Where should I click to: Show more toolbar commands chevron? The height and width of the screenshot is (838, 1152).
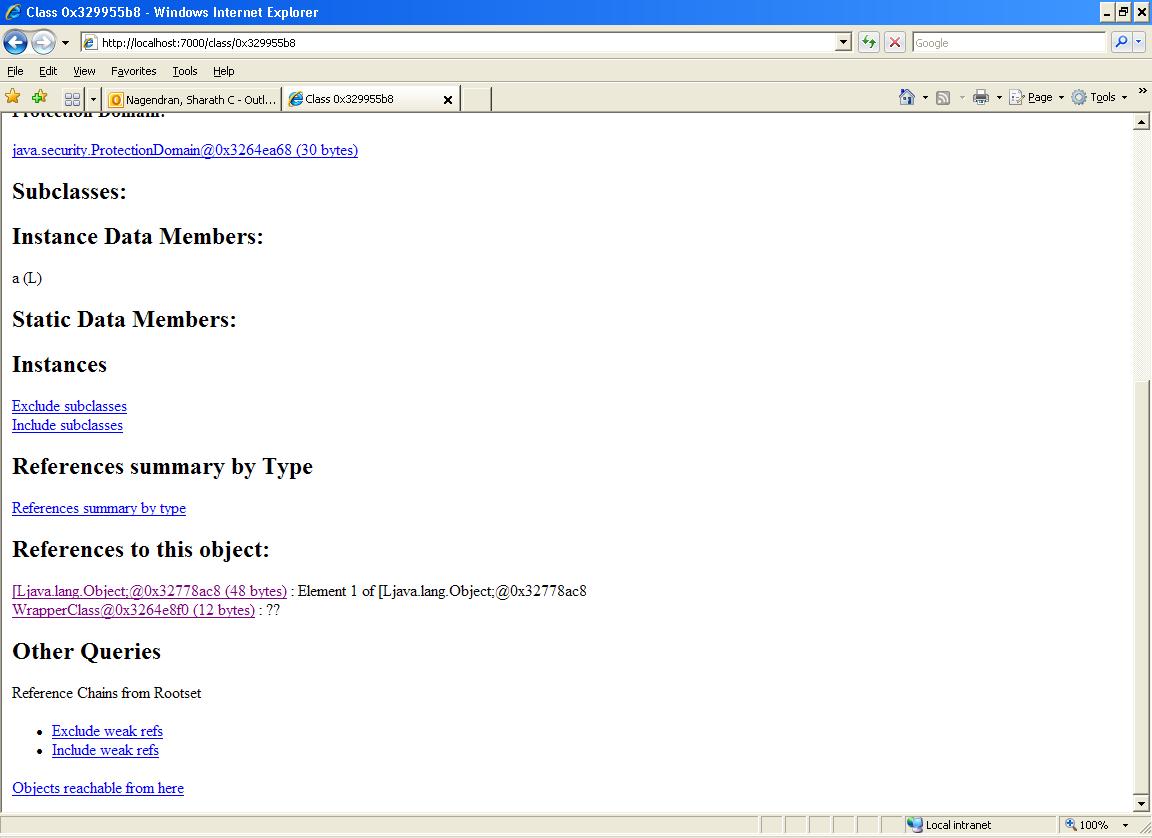tap(1142, 90)
